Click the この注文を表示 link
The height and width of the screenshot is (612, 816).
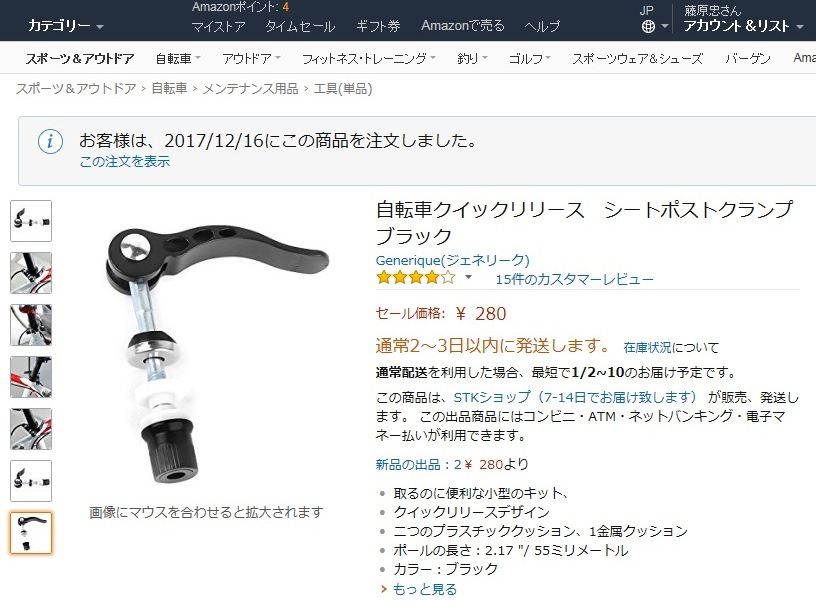click(x=124, y=161)
